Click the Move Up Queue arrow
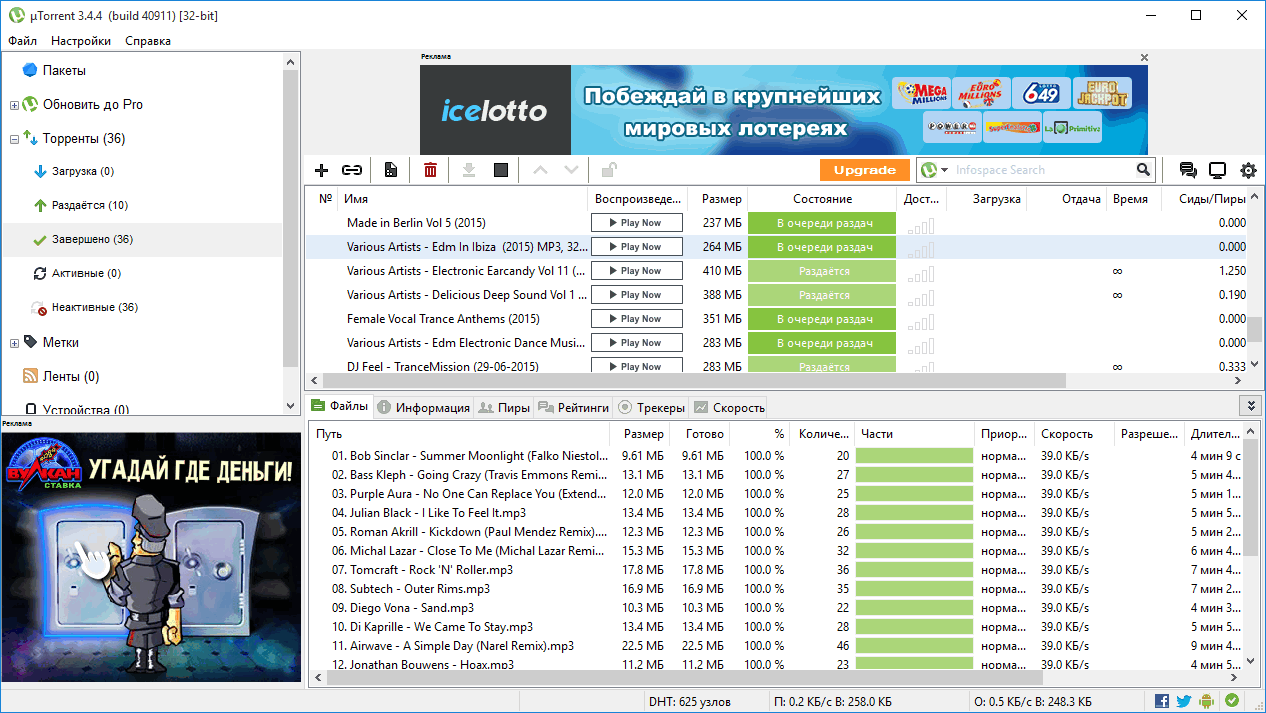The height and width of the screenshot is (713, 1266). click(541, 170)
